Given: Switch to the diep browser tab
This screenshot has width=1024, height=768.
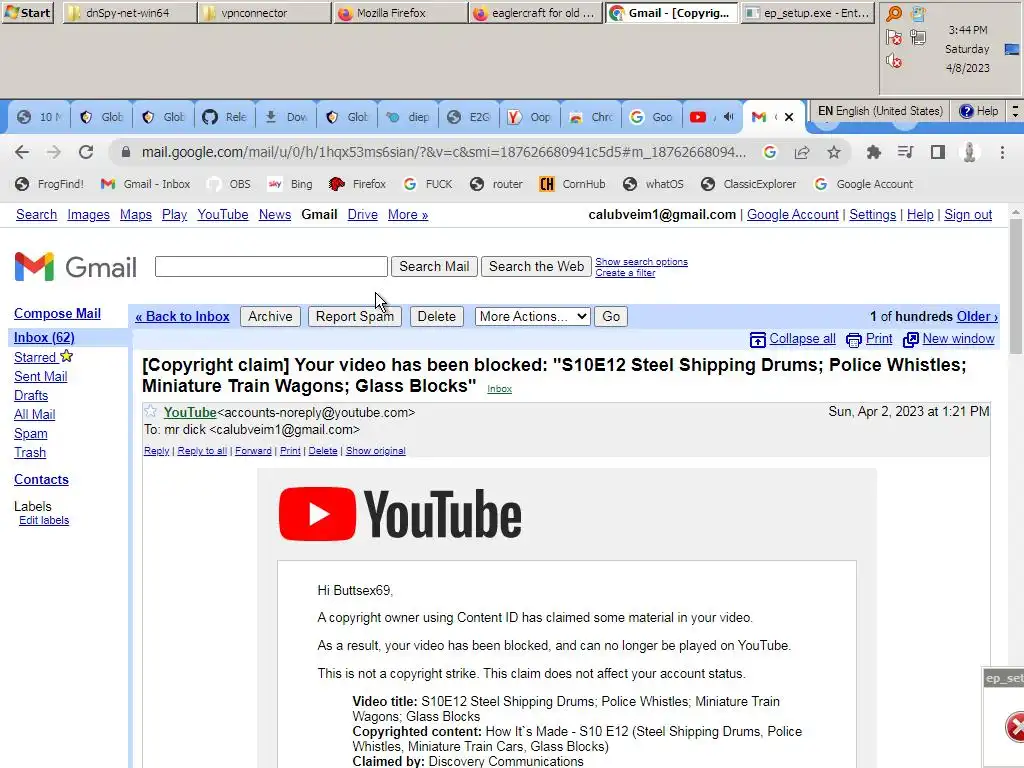Looking at the screenshot, I should coord(408,117).
